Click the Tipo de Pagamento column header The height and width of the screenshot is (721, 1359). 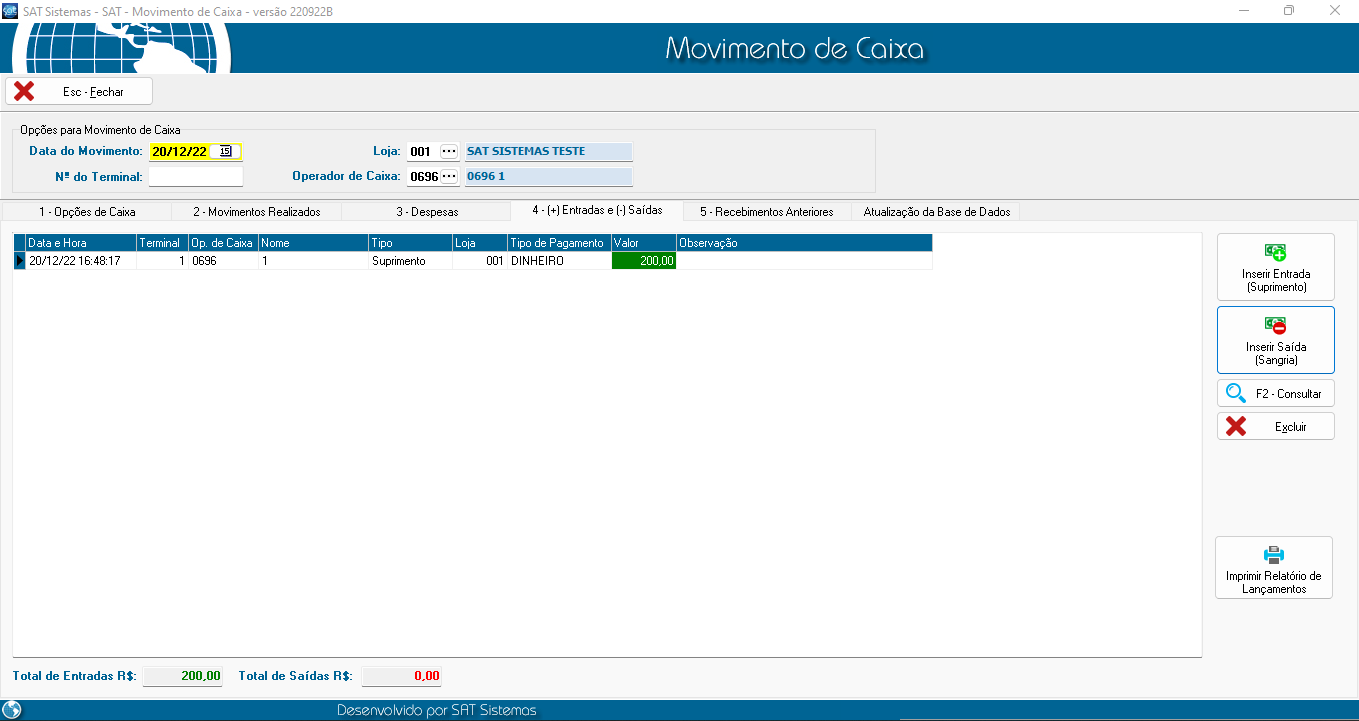[557, 243]
